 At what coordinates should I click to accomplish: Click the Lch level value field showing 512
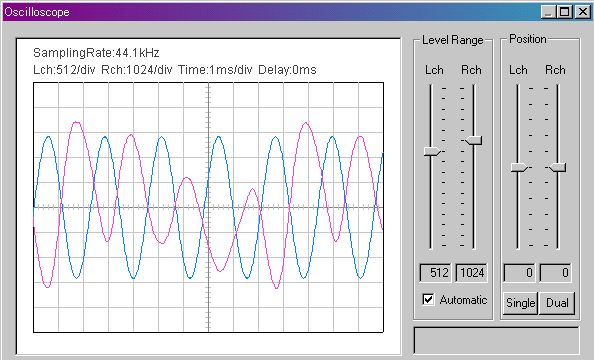[435, 272]
